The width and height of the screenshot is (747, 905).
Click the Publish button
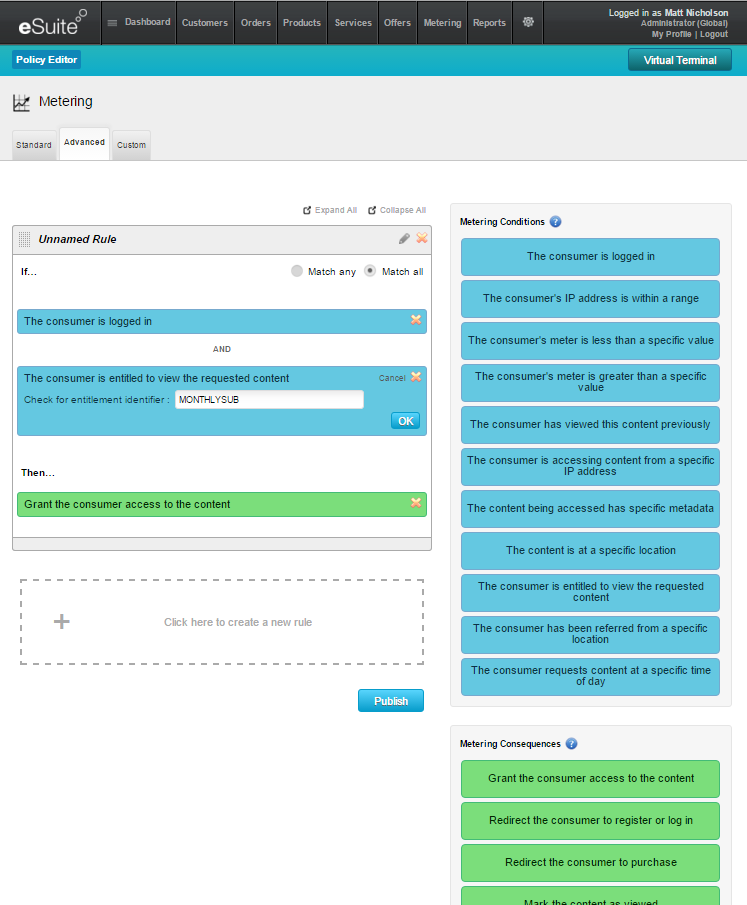point(390,701)
